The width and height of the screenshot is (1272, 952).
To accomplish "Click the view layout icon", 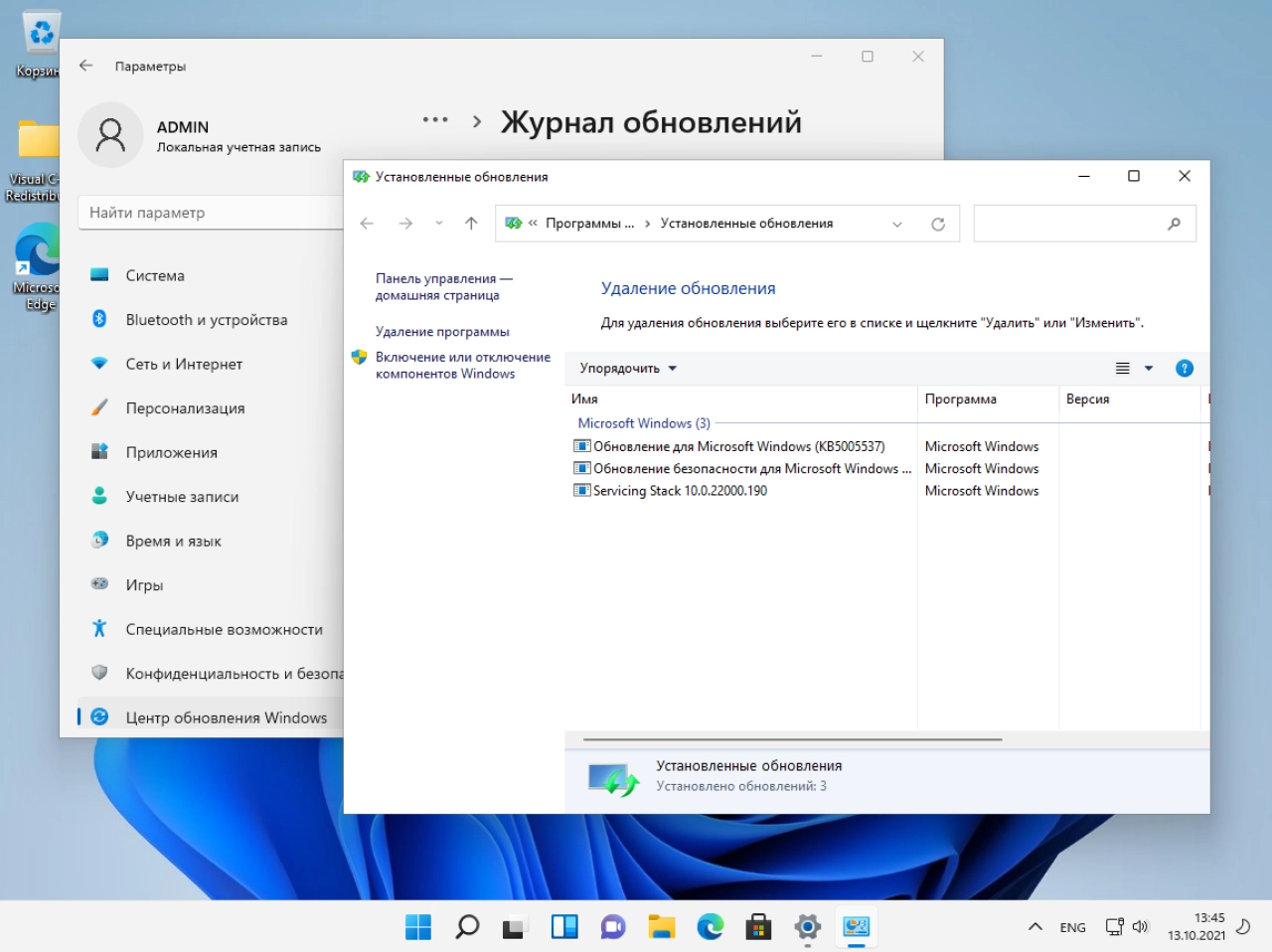I will click(1123, 368).
